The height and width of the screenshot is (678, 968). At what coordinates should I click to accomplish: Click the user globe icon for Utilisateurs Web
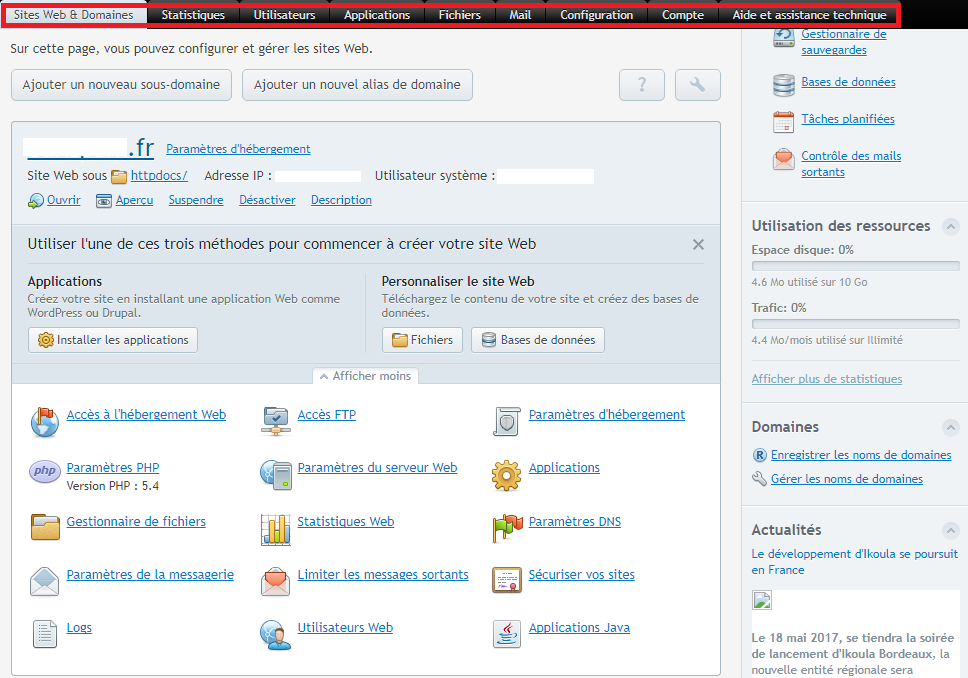[275, 635]
